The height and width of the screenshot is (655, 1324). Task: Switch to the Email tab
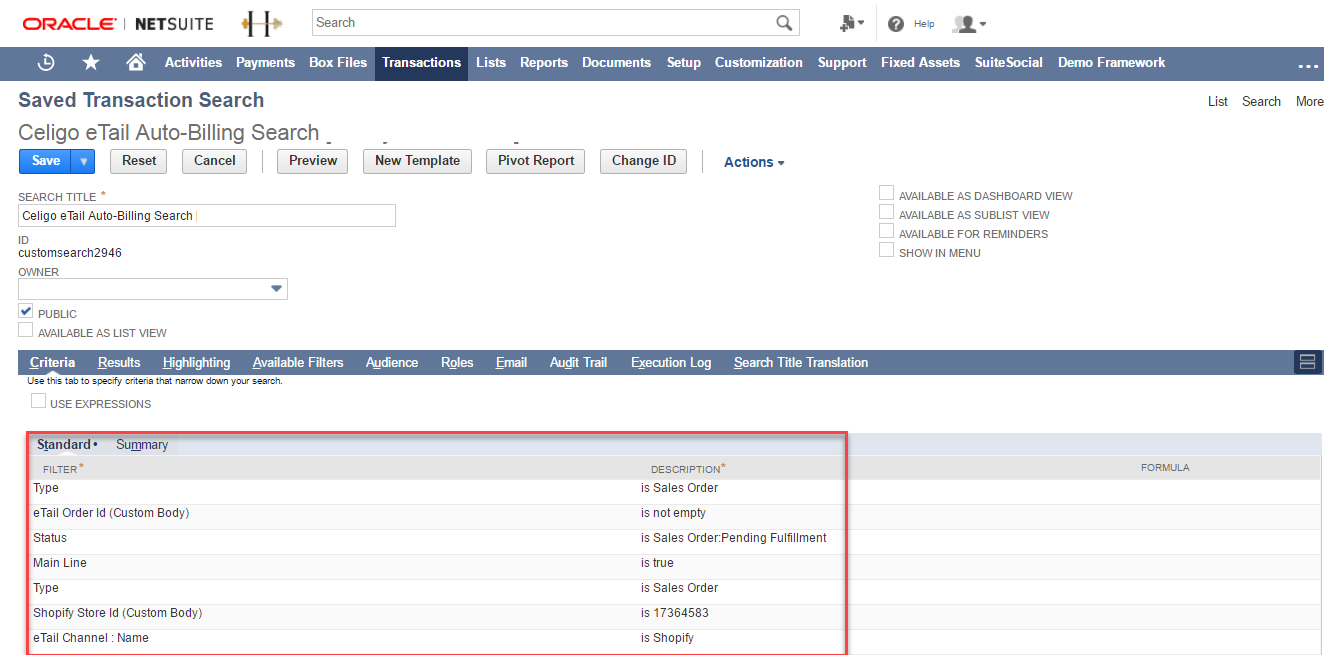click(x=511, y=362)
